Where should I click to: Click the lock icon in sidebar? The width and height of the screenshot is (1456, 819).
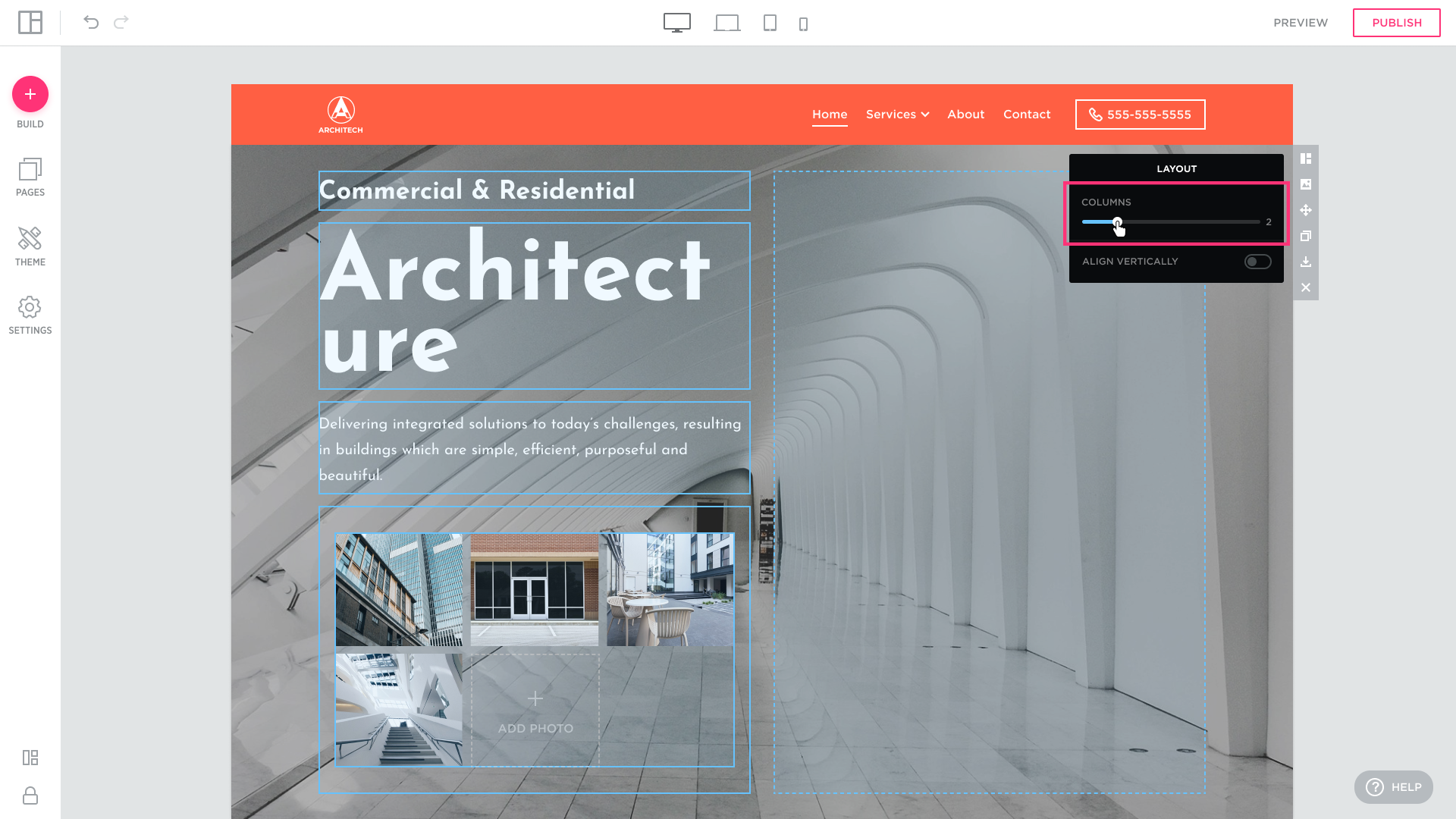[x=30, y=795]
